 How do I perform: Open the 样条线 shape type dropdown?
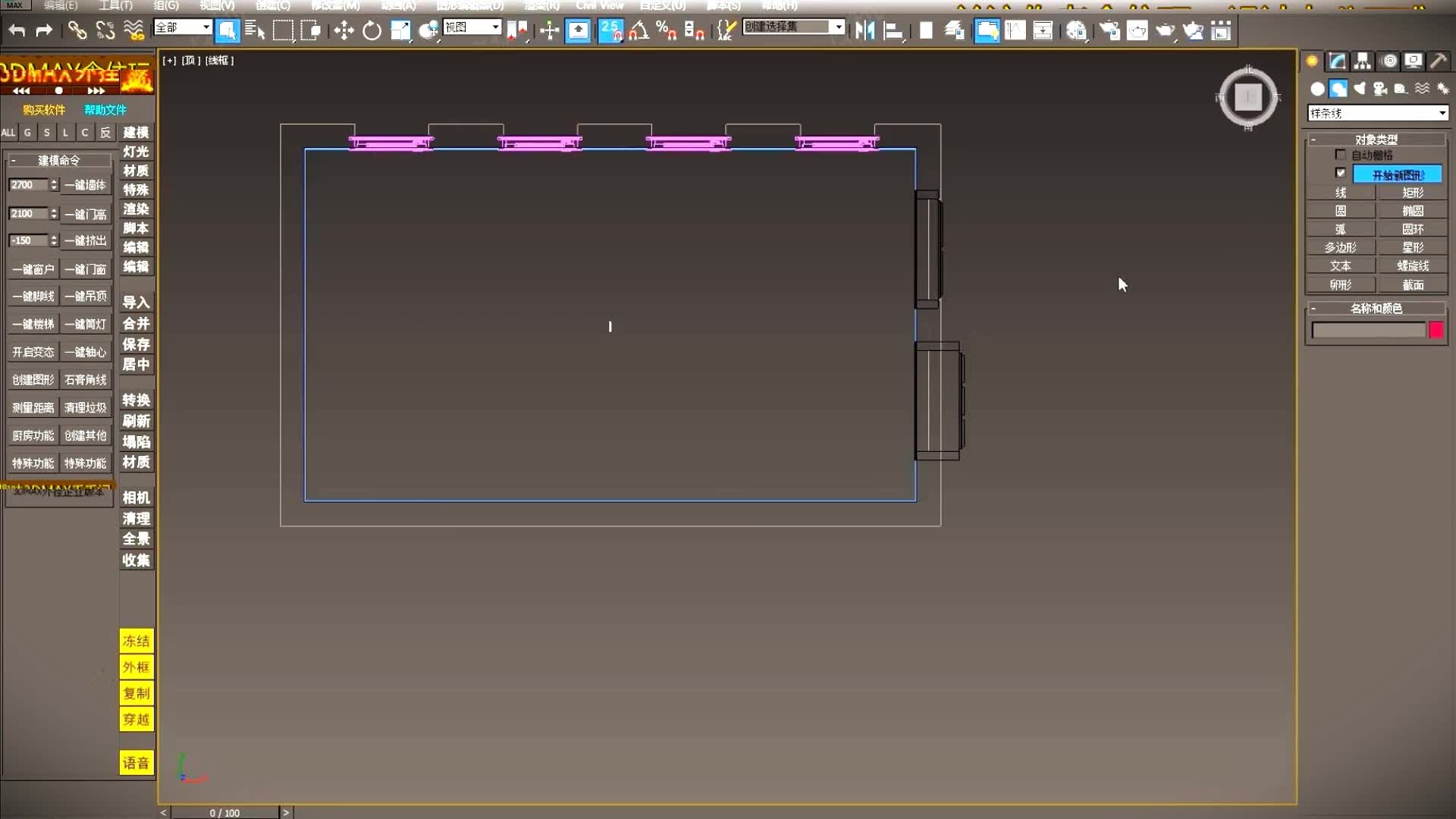(x=1377, y=113)
